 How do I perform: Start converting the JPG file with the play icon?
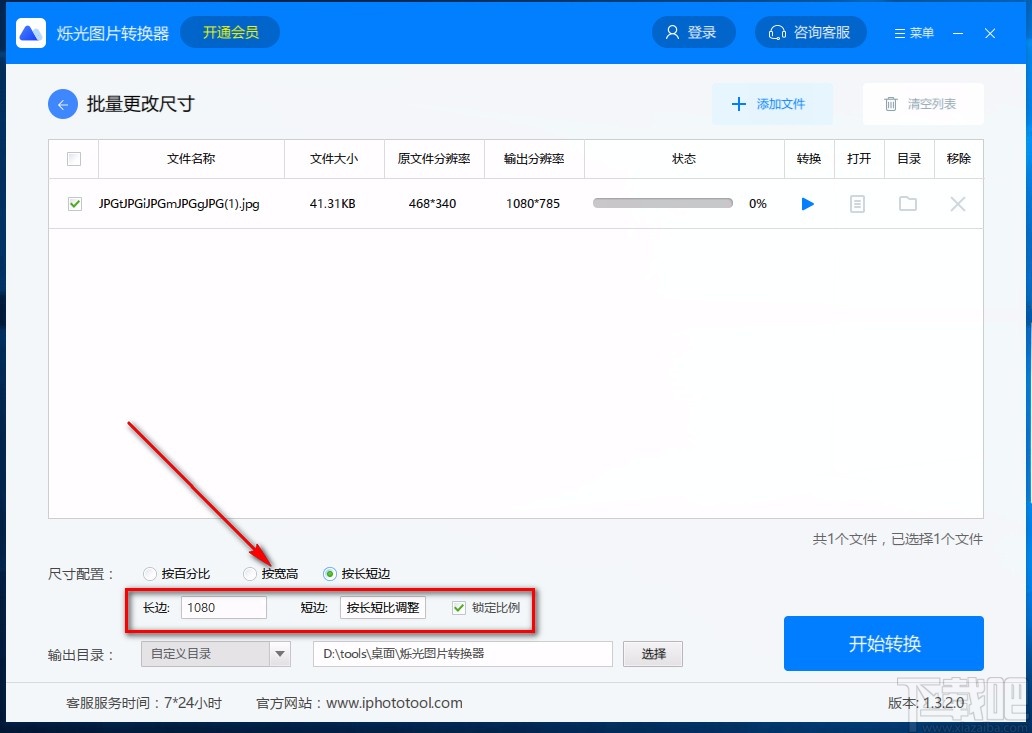pyautogui.click(x=807, y=203)
